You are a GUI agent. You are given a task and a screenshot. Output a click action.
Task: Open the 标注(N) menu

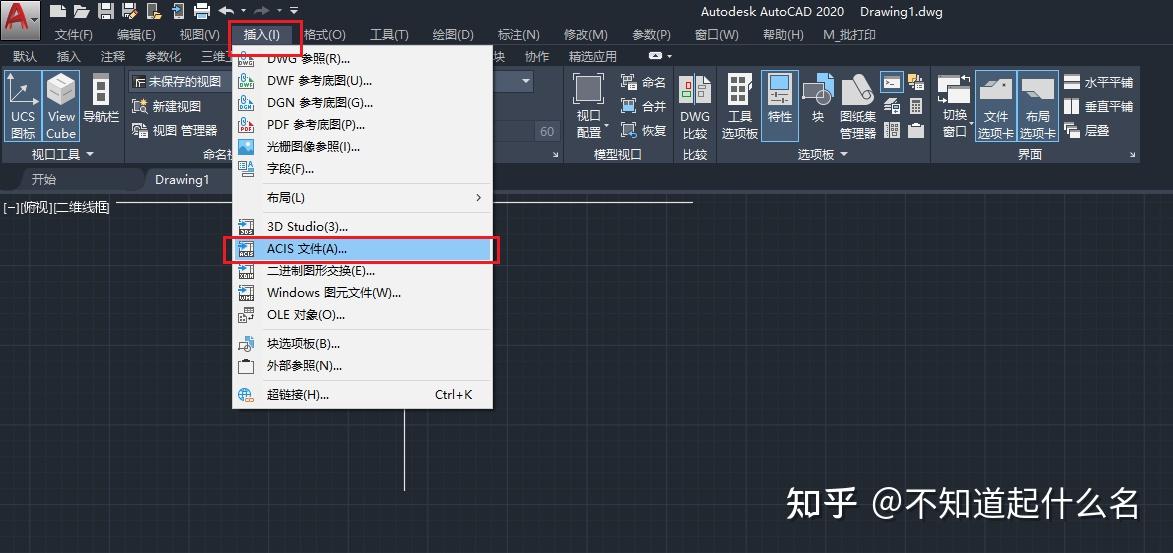click(x=518, y=34)
